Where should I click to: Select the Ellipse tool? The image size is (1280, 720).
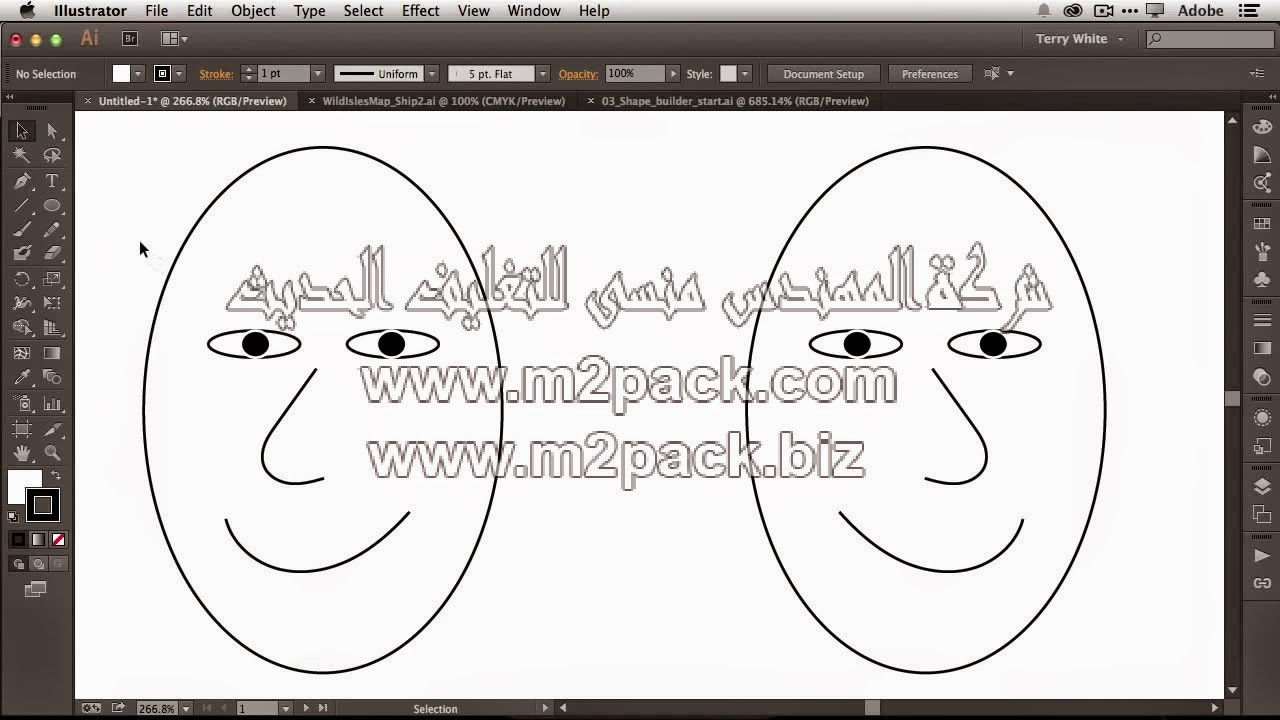[x=52, y=205]
